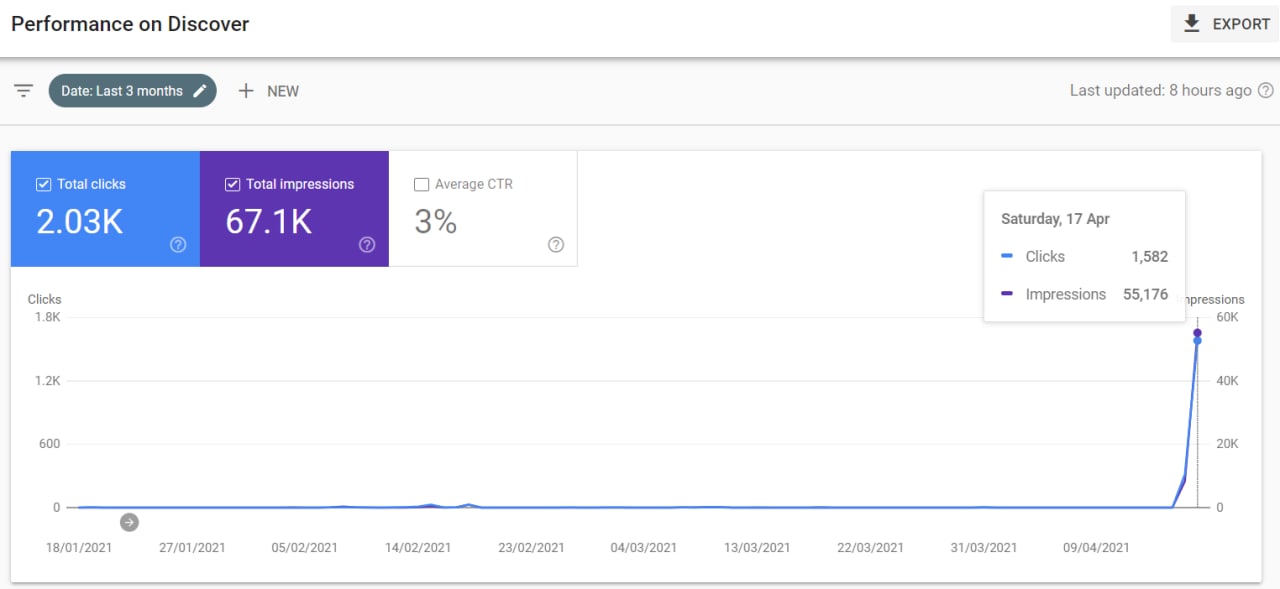Enable the Average CTR checkbox

click(x=421, y=184)
